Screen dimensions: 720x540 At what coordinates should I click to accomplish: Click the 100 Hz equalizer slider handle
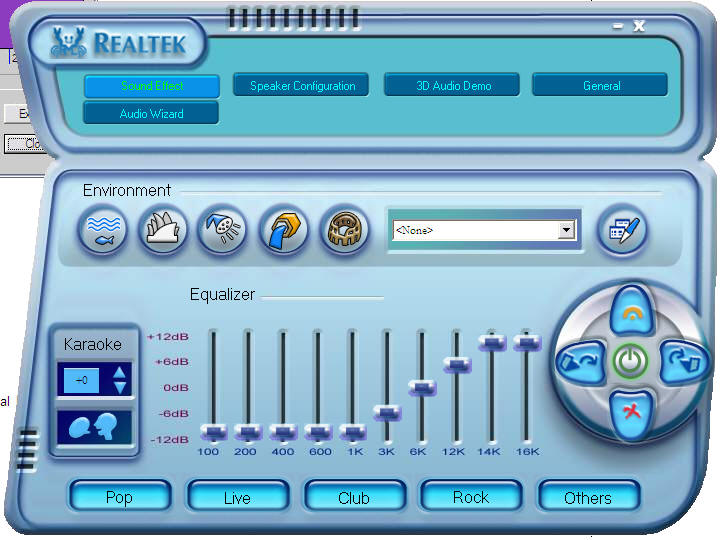pos(214,432)
